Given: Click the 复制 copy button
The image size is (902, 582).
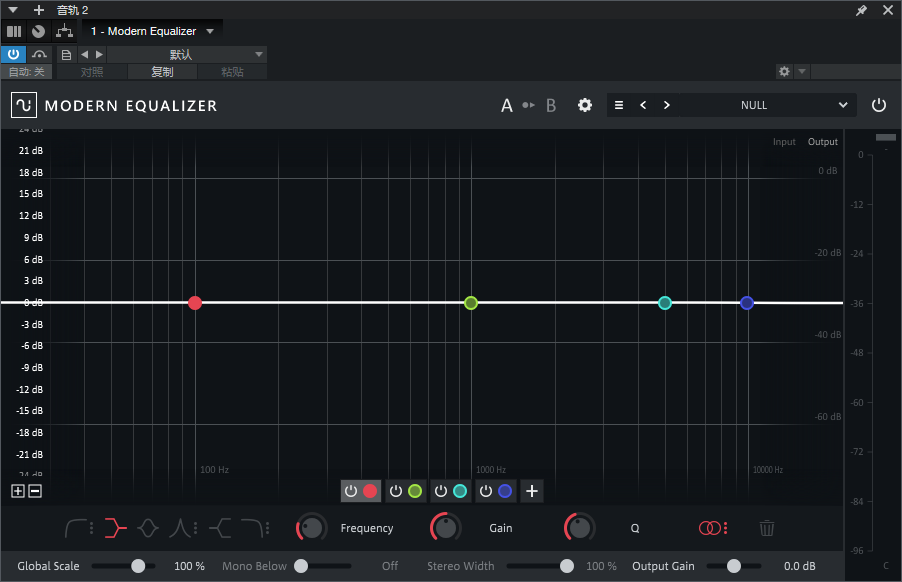Looking at the screenshot, I should pyautogui.click(x=162, y=72).
